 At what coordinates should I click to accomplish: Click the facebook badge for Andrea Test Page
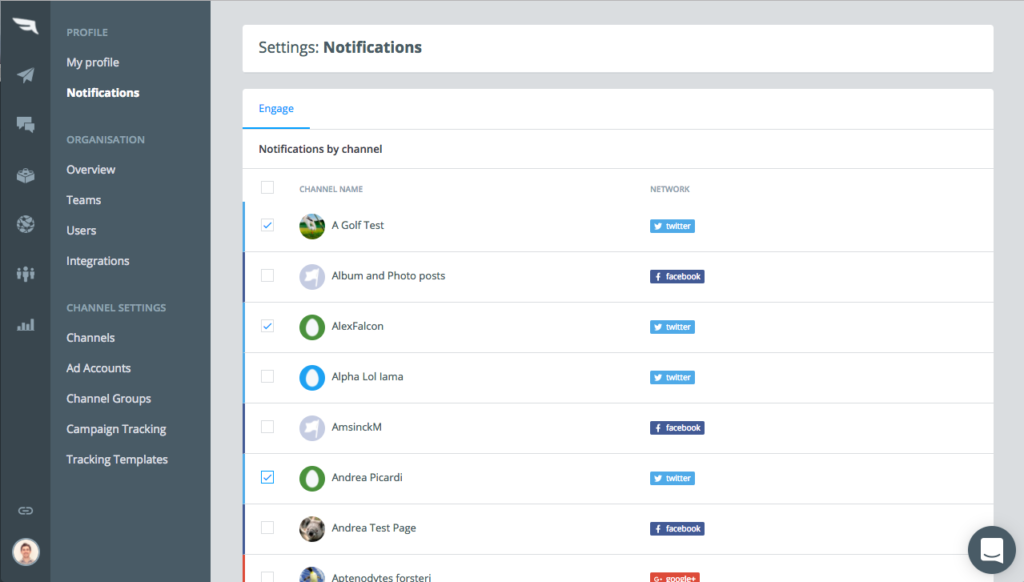pyautogui.click(x=677, y=528)
